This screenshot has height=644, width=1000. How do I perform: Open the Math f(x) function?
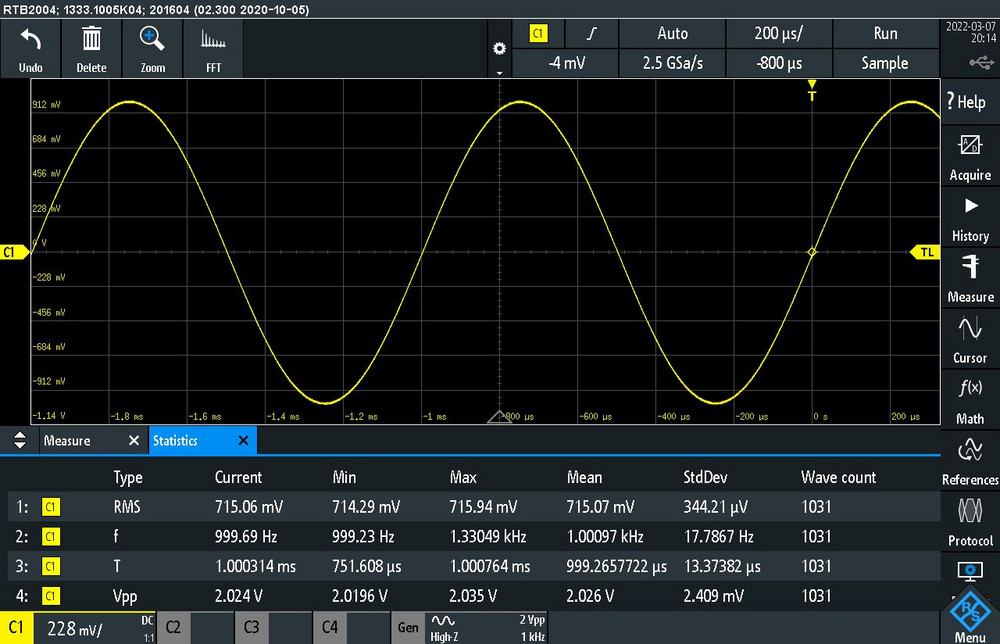click(970, 401)
